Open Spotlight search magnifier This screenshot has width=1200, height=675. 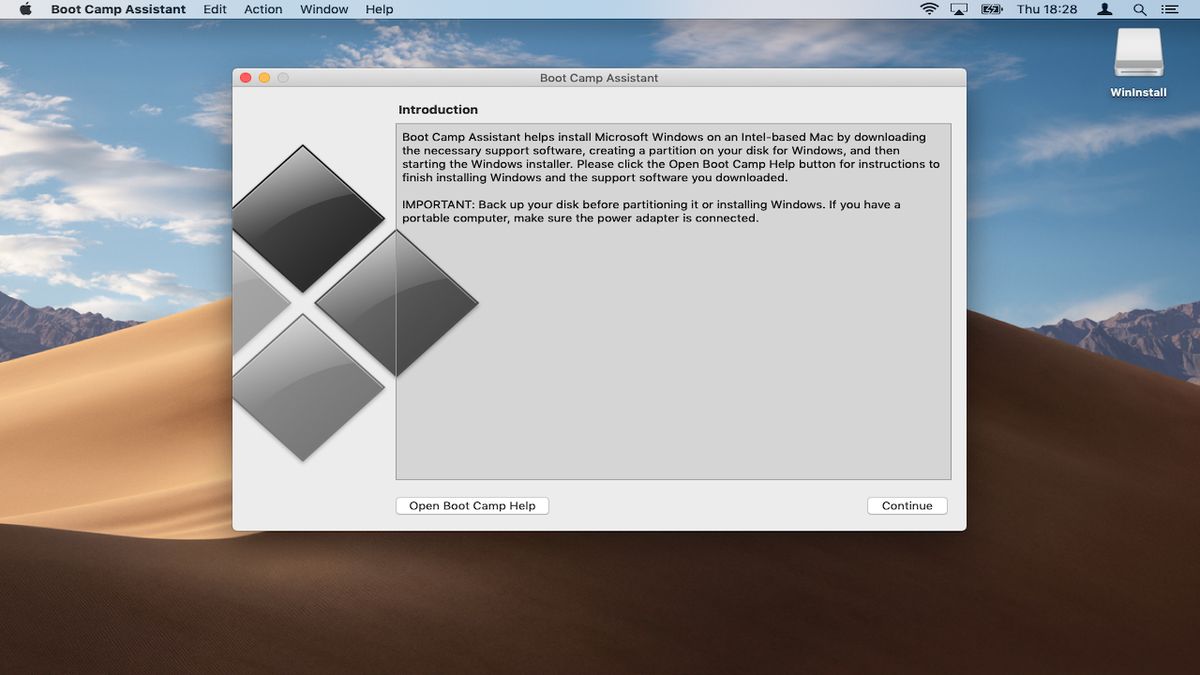tap(1140, 9)
